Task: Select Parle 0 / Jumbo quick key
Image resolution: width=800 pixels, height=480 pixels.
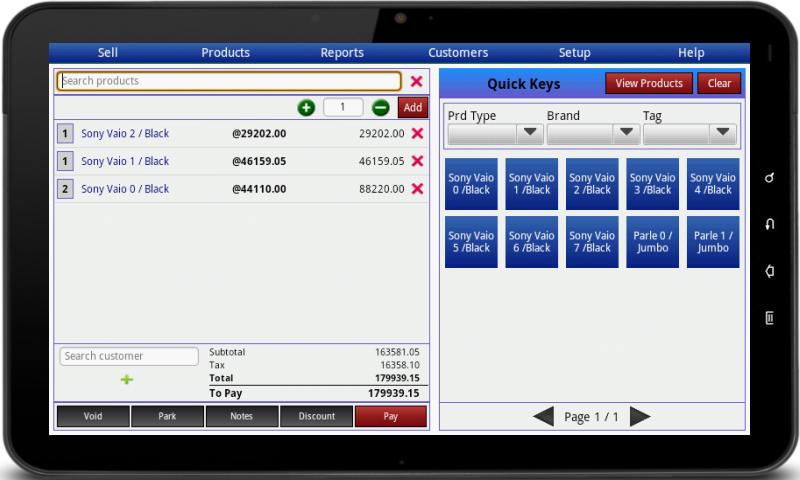Action: tap(653, 242)
